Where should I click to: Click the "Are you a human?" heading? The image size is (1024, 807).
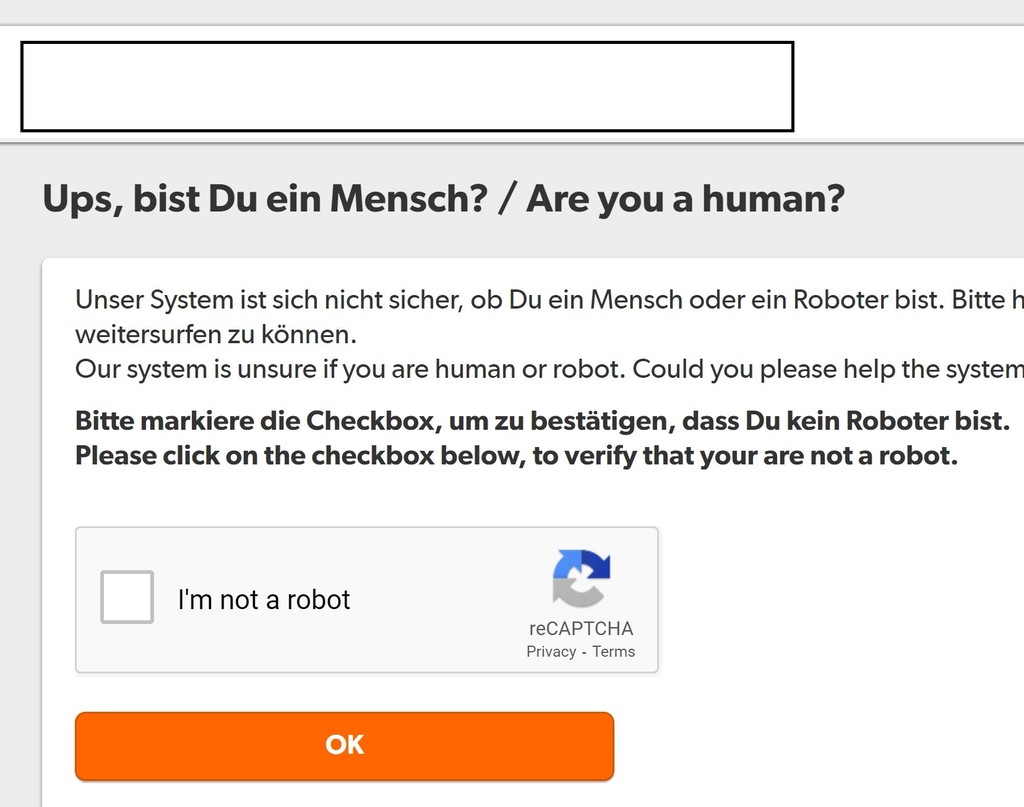pos(686,198)
